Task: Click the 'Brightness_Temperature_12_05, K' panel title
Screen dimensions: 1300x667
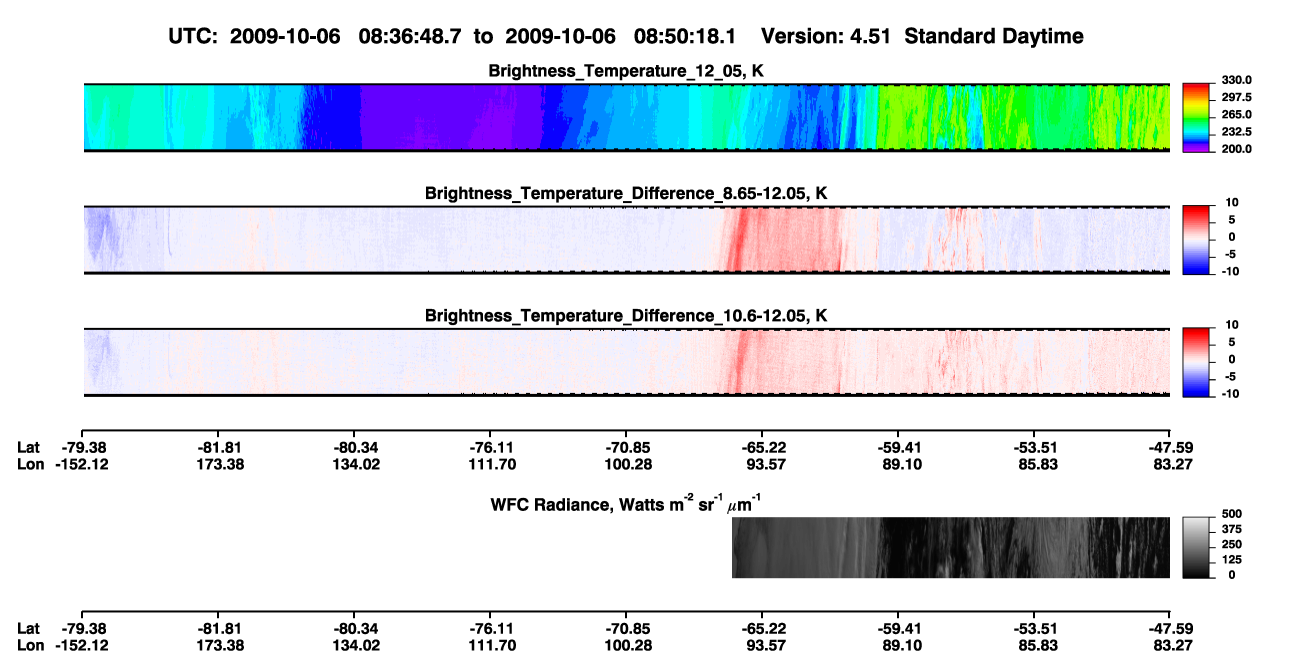Action: tap(626, 71)
